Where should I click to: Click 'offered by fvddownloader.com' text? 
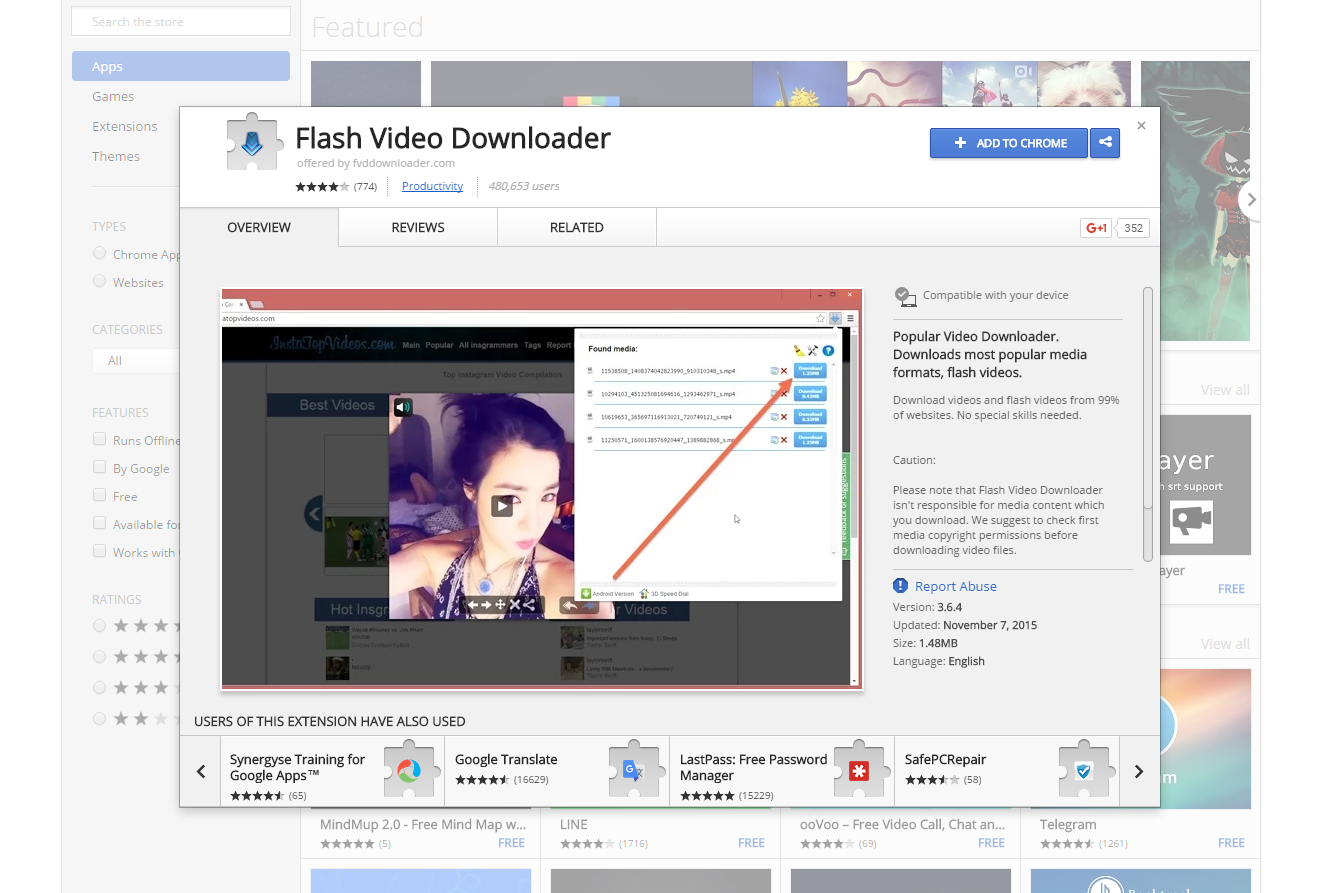point(376,163)
